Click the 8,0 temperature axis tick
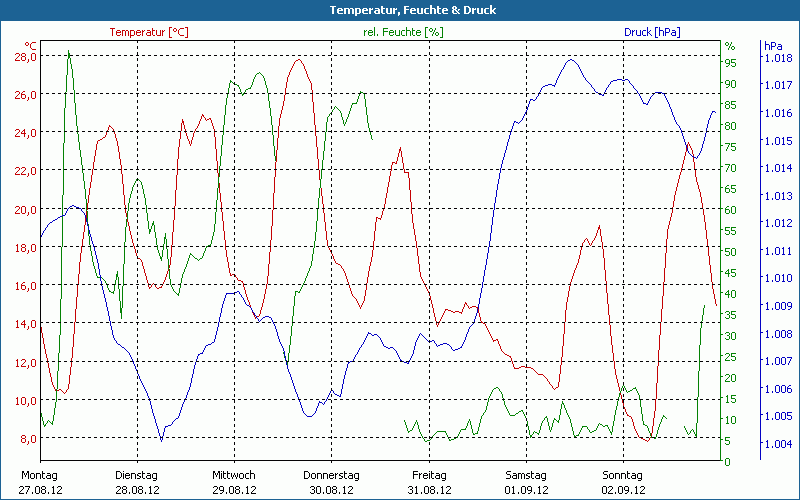 27,438
